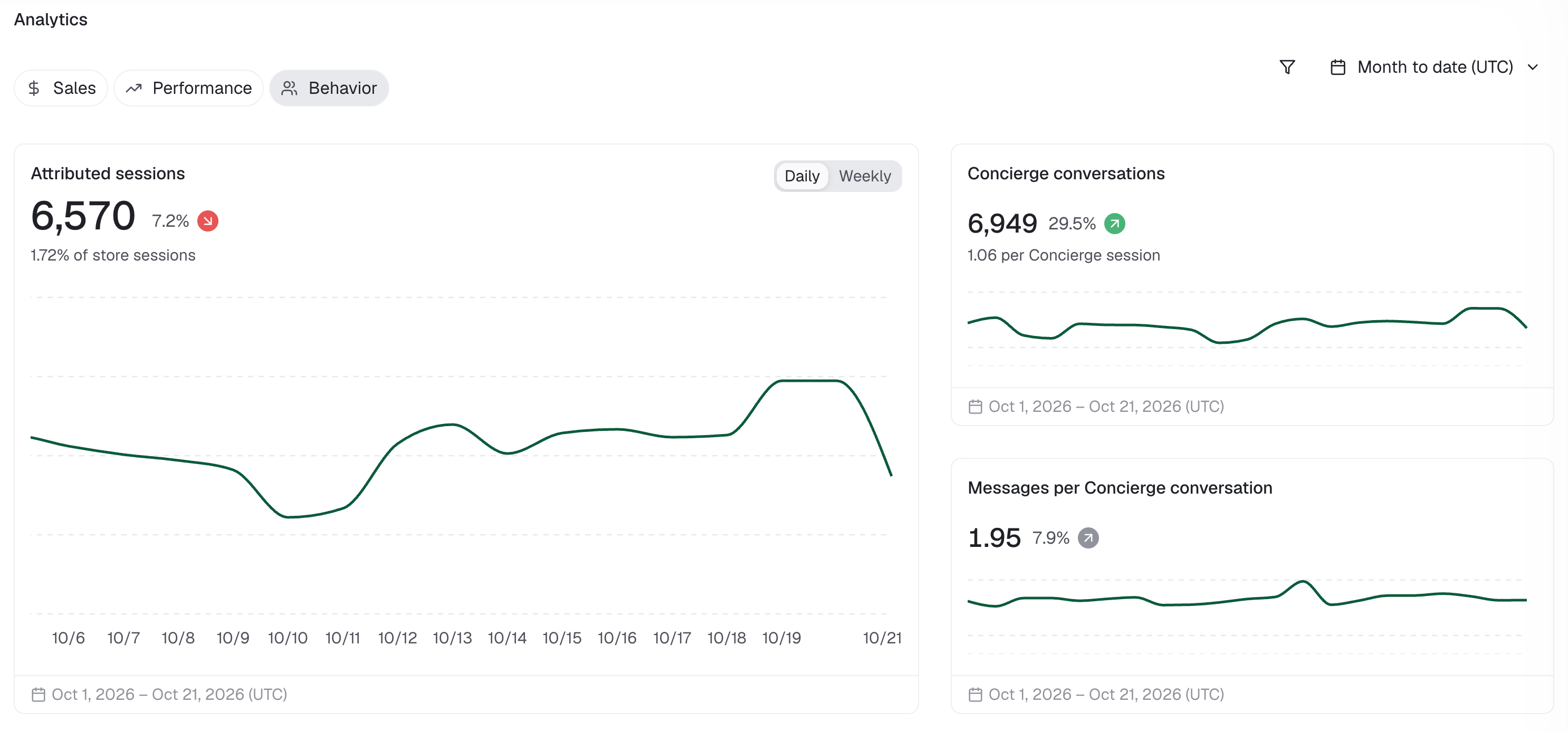Image resolution: width=1568 pixels, height=732 pixels.
Task: Click the dollar sign icon on Sales
Action: click(x=34, y=88)
